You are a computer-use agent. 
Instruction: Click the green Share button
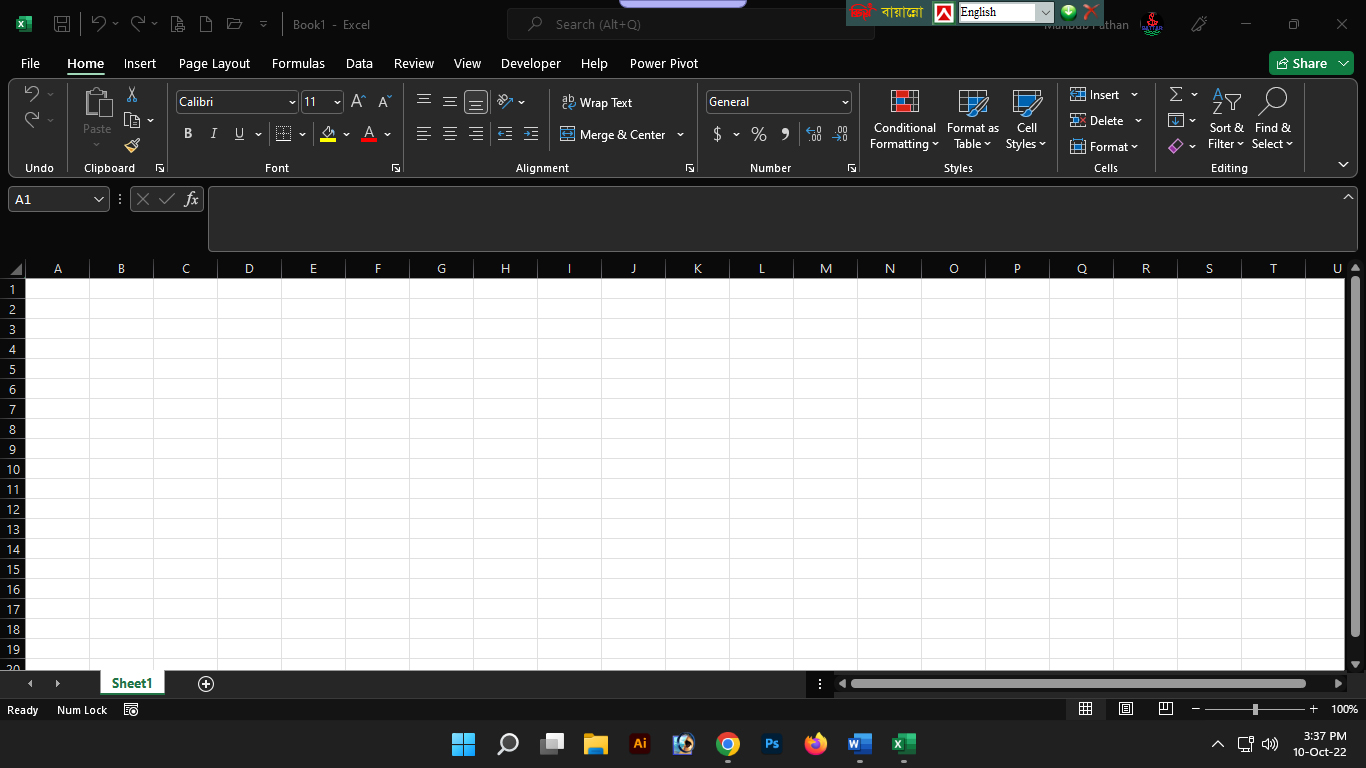1301,63
